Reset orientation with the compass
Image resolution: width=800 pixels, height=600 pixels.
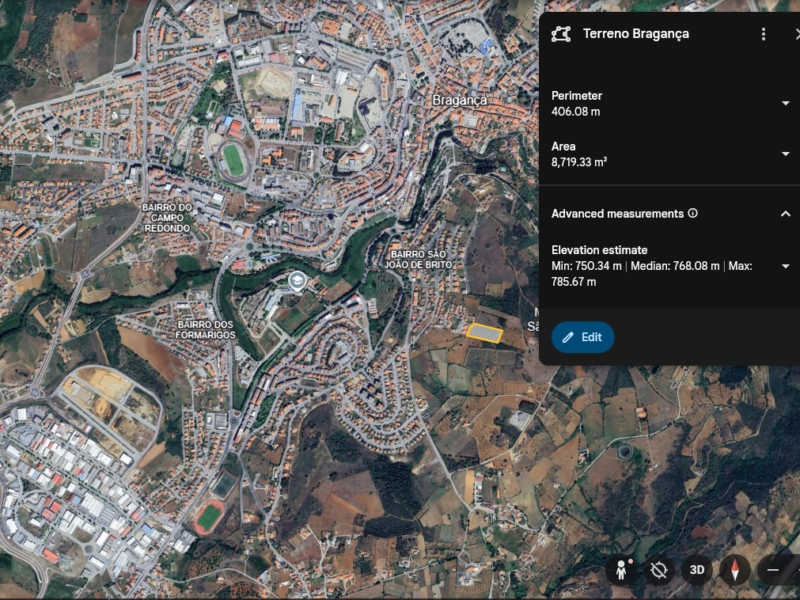[735, 570]
